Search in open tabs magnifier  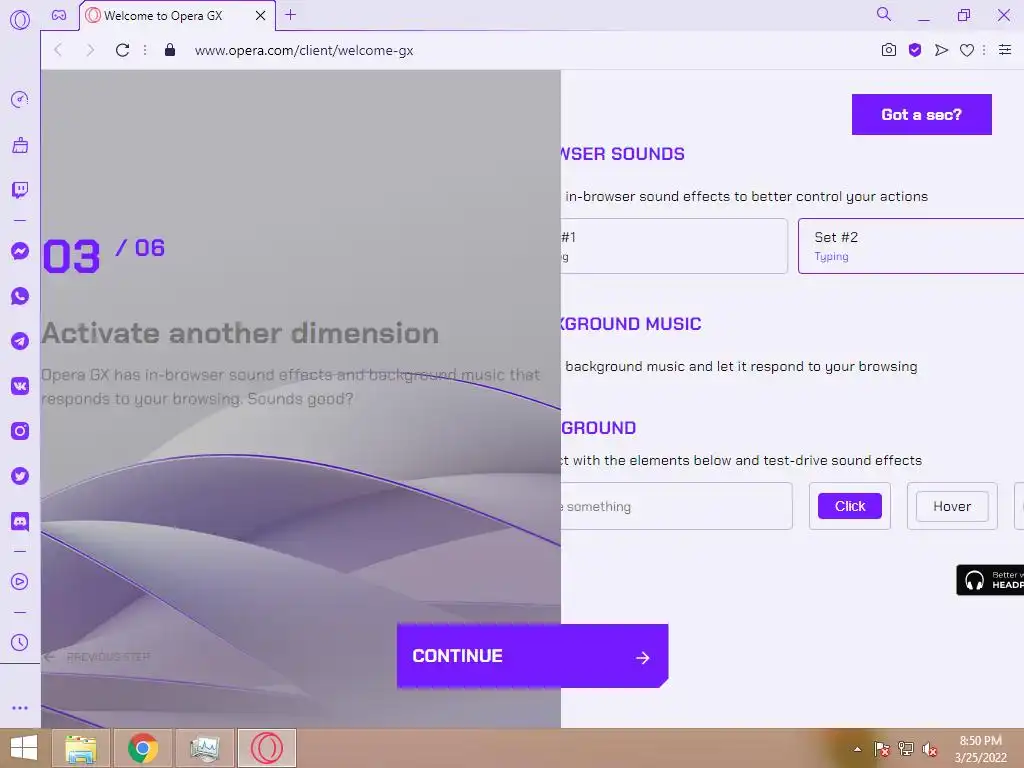pos(884,14)
